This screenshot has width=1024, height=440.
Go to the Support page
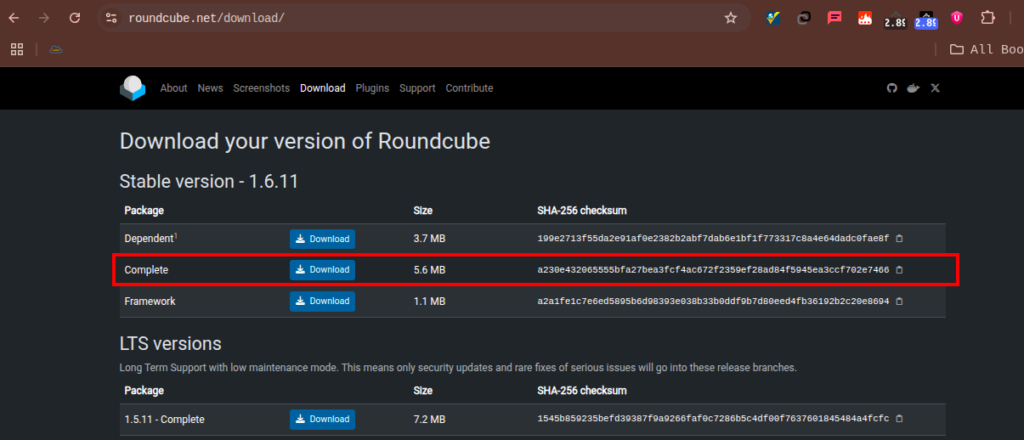(417, 88)
